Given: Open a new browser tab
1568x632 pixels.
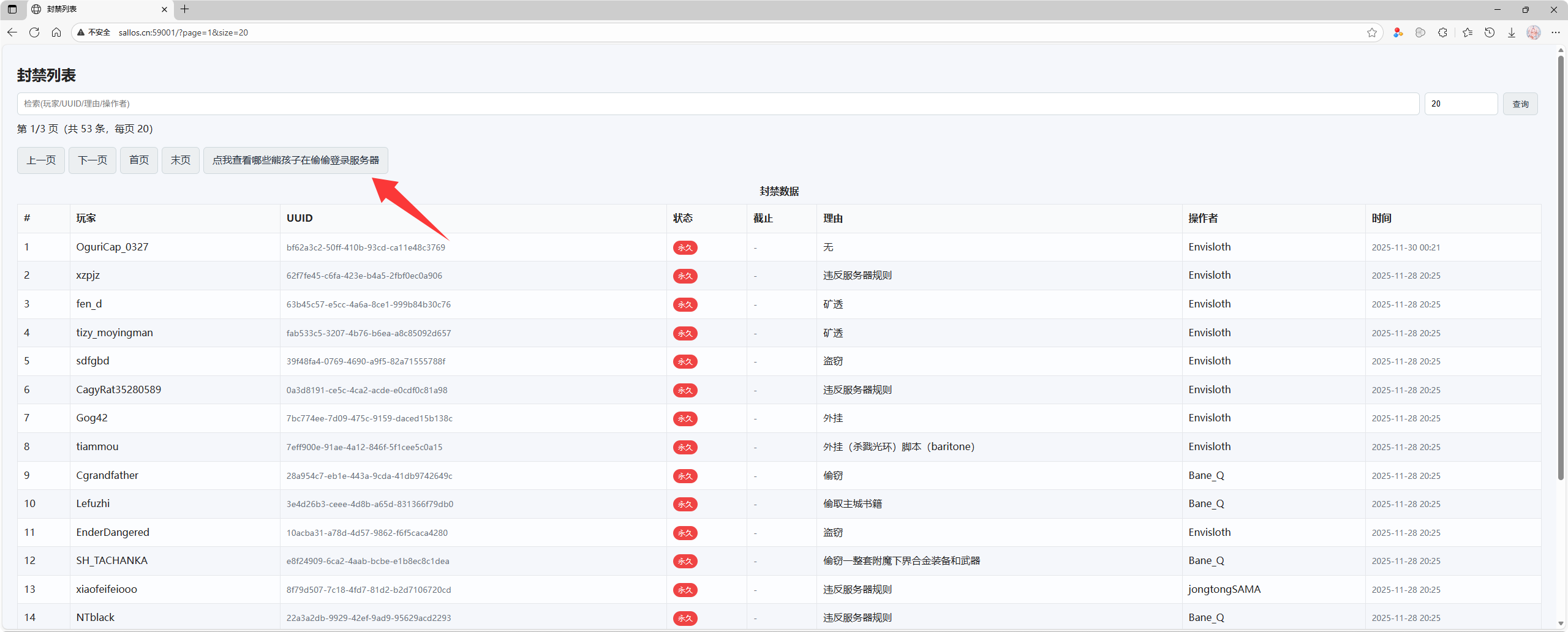Looking at the screenshot, I should click(184, 9).
